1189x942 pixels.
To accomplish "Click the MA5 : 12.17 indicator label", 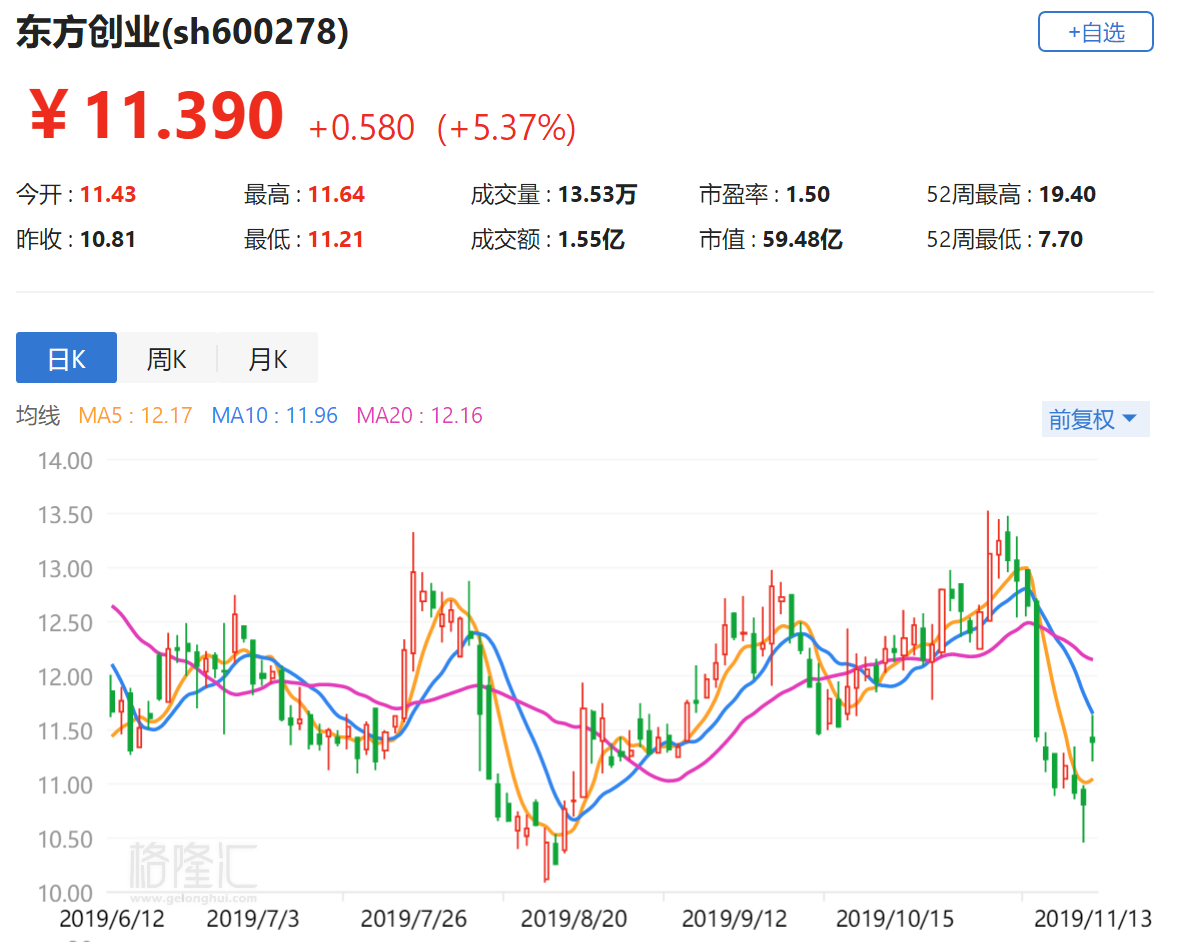I will [135, 416].
